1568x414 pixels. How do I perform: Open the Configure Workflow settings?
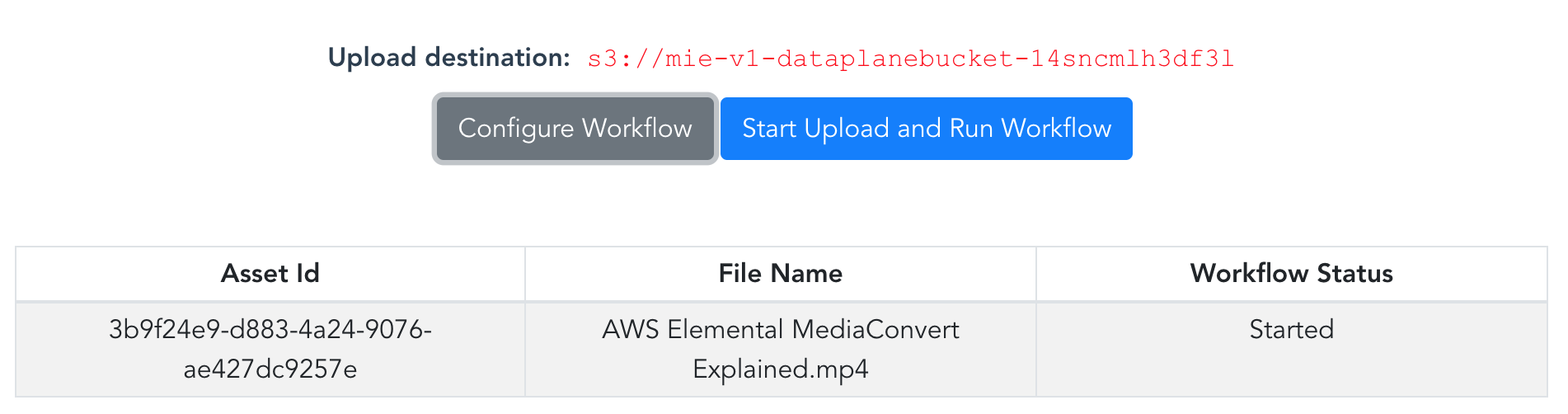coord(575,129)
